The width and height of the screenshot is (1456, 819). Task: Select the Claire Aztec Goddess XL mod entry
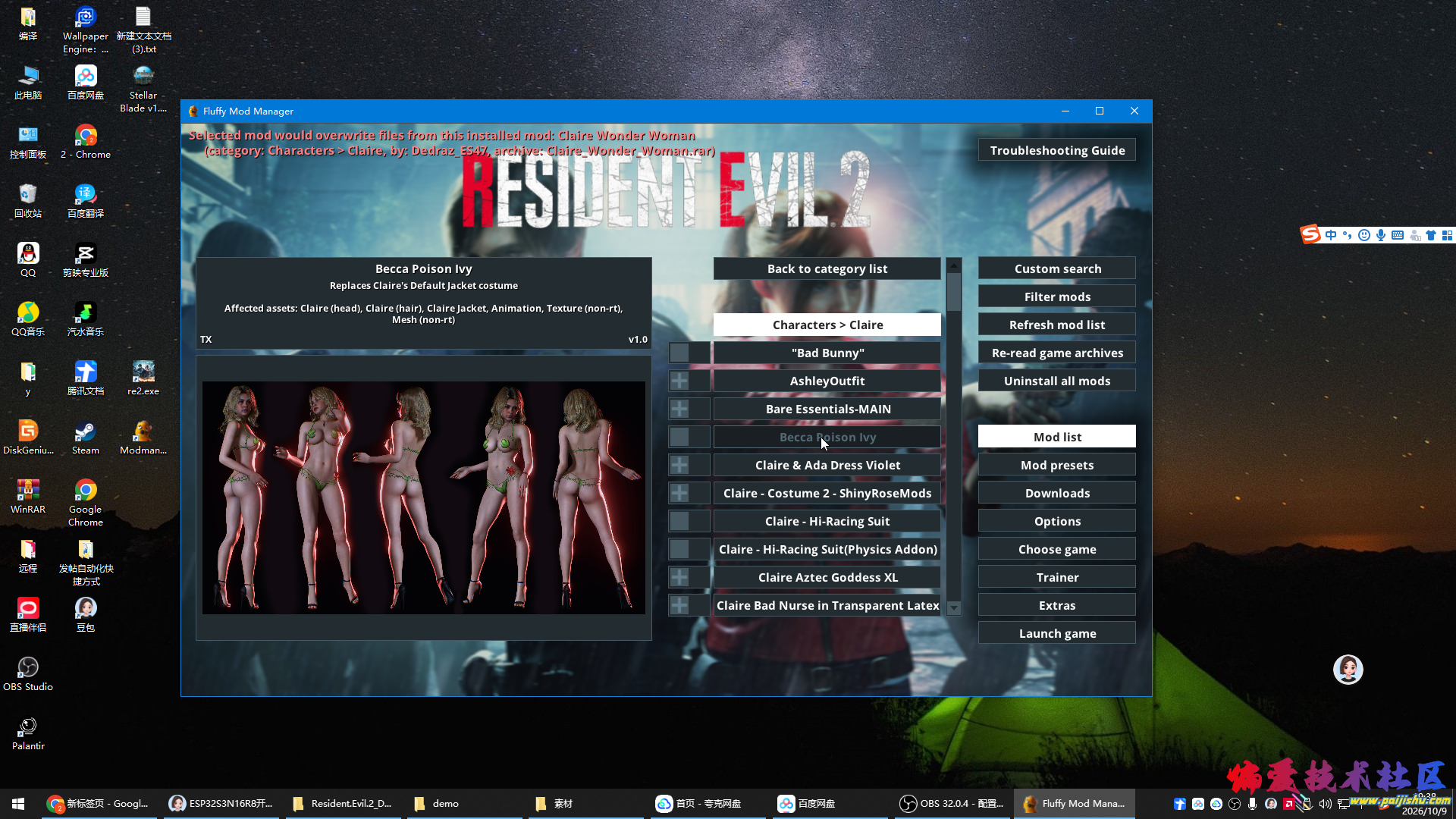[827, 577]
